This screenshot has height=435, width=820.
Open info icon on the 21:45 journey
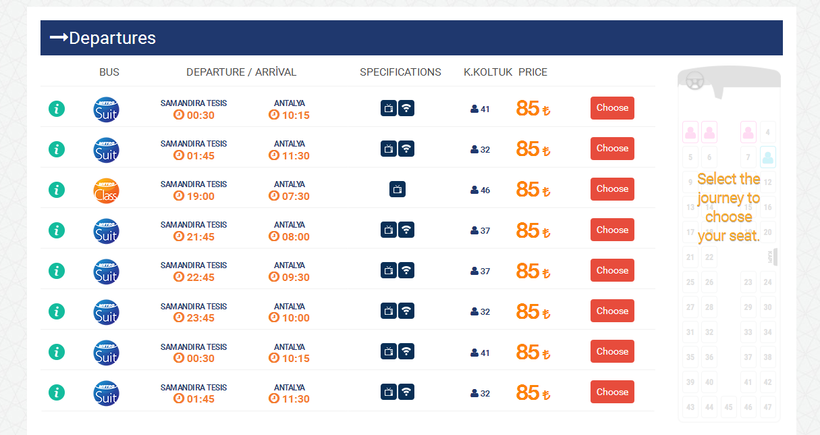pos(57,230)
